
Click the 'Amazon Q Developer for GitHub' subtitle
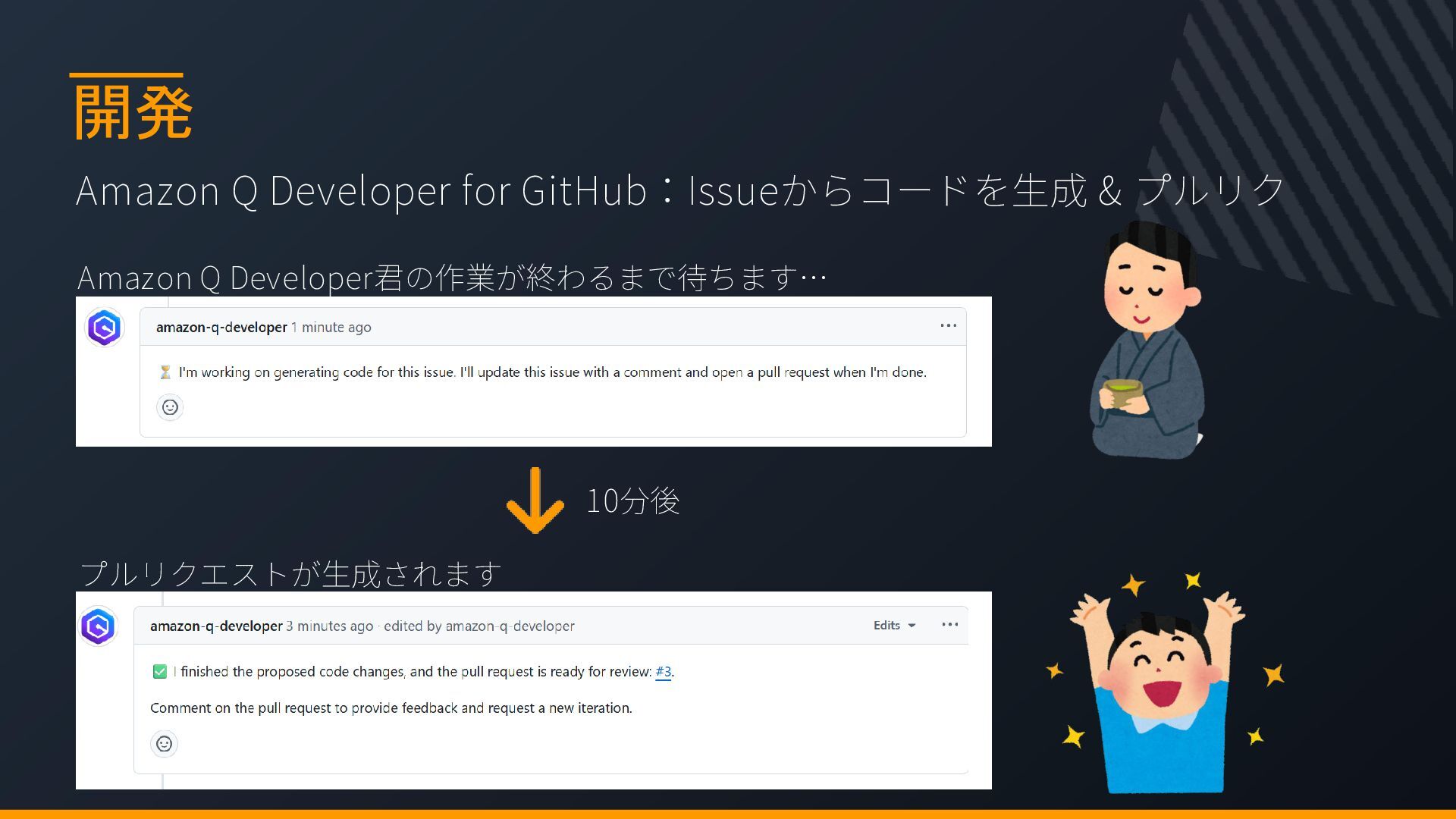680,190
